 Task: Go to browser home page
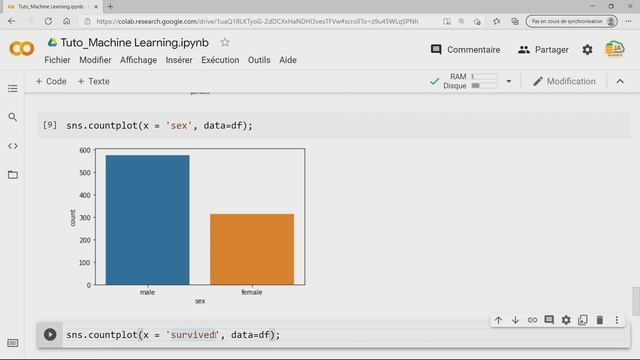tap(67, 21)
